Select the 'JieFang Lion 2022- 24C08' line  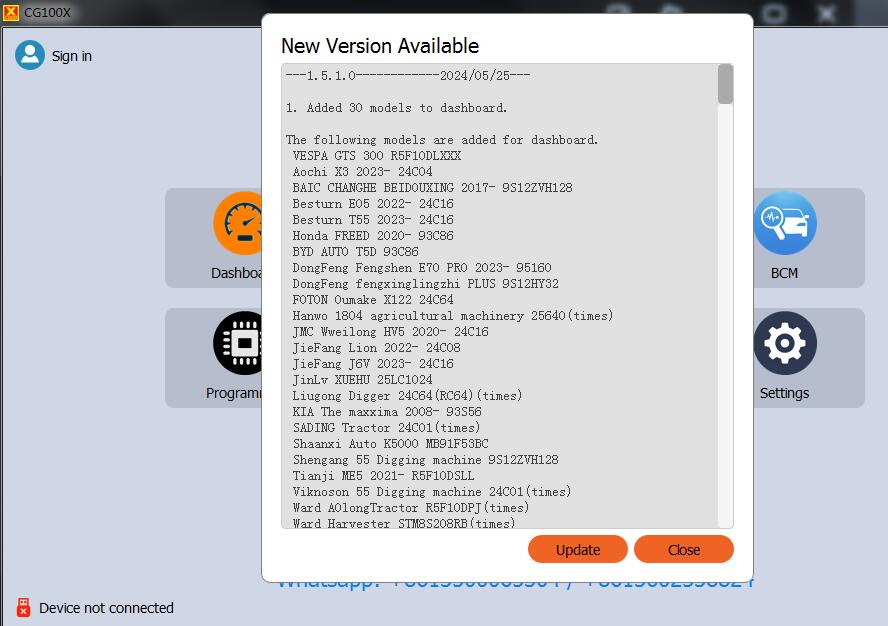[x=377, y=347]
